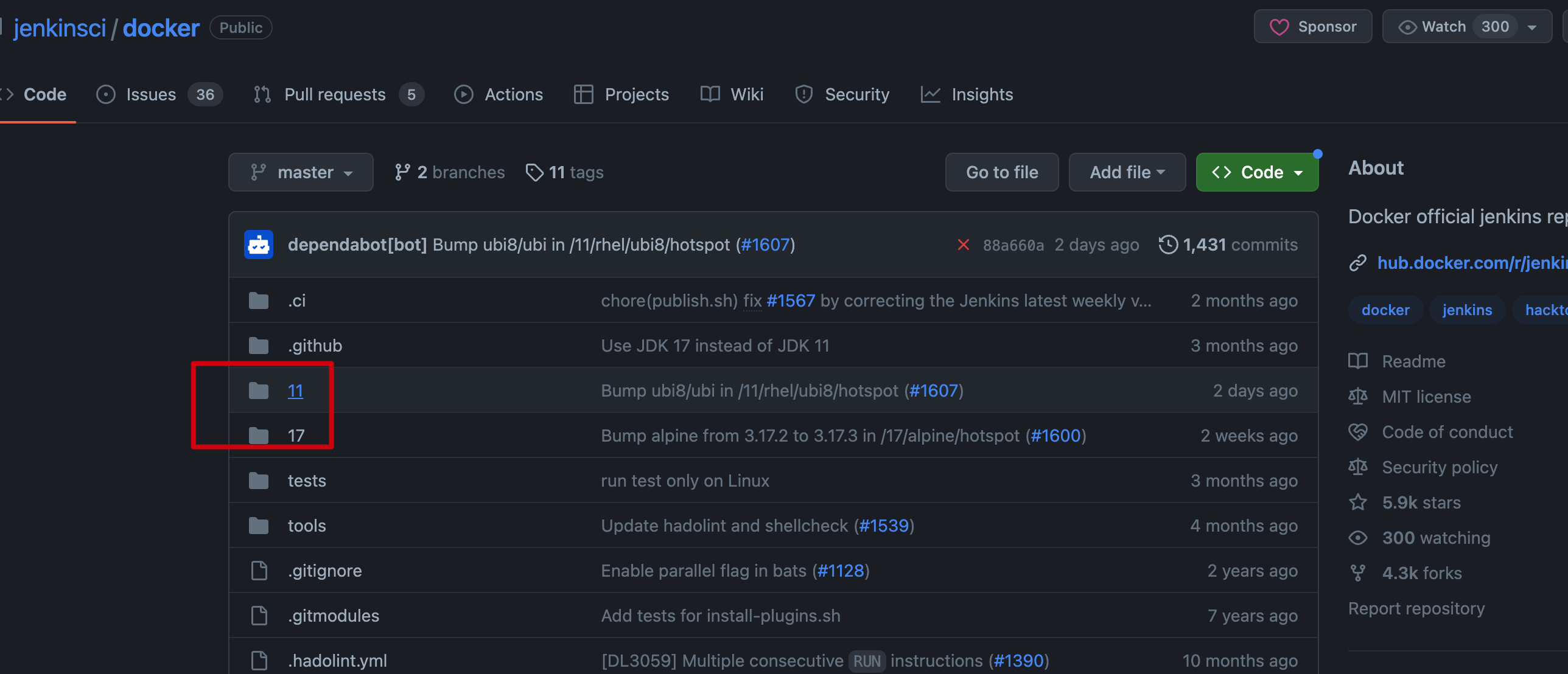
Task: Open the jenkinsci organization link
Action: point(60,28)
